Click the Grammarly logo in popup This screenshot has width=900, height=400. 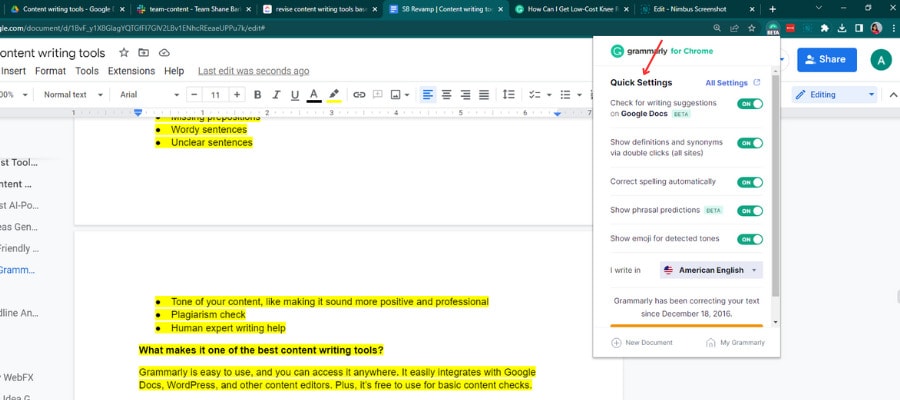coord(617,51)
